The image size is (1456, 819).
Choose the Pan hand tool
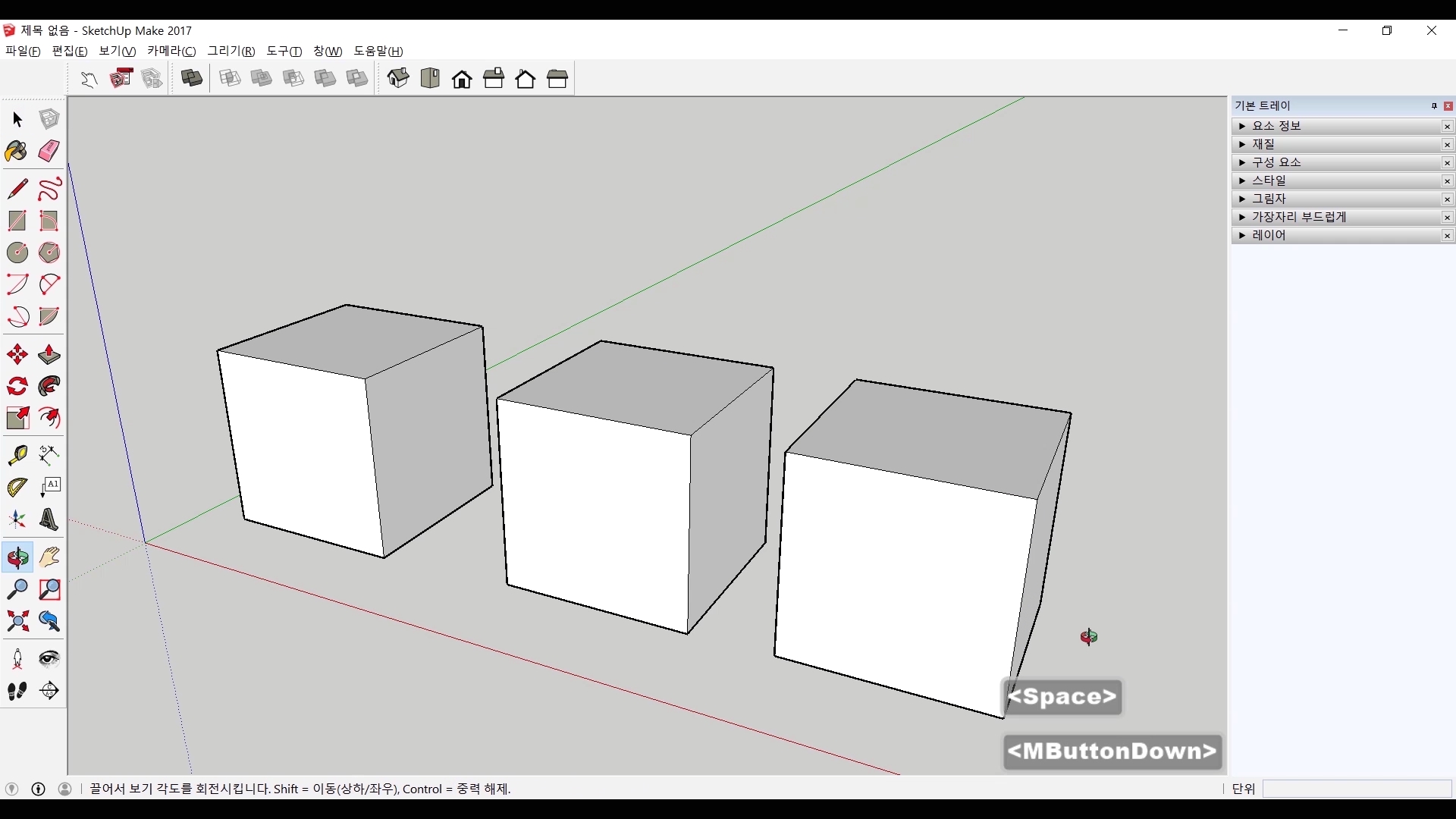[x=49, y=557]
